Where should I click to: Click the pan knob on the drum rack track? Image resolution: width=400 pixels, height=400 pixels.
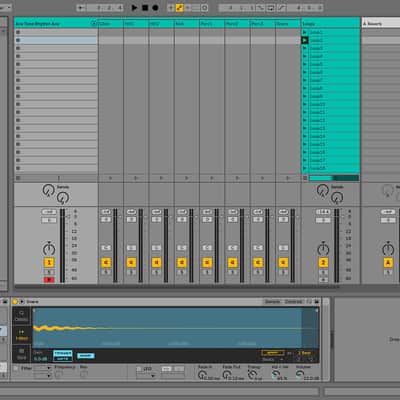coord(49,249)
